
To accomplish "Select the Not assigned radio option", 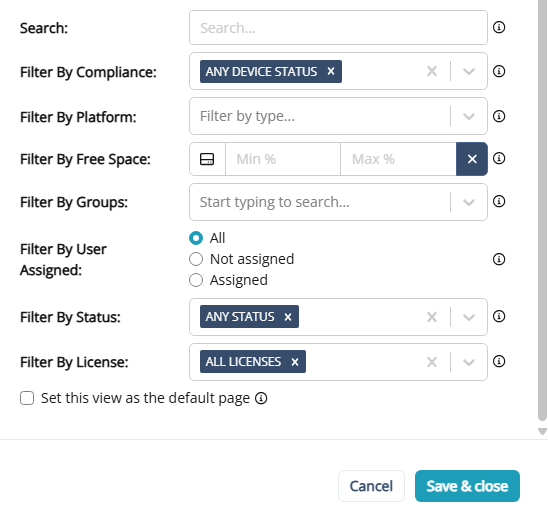I will coord(196,259).
